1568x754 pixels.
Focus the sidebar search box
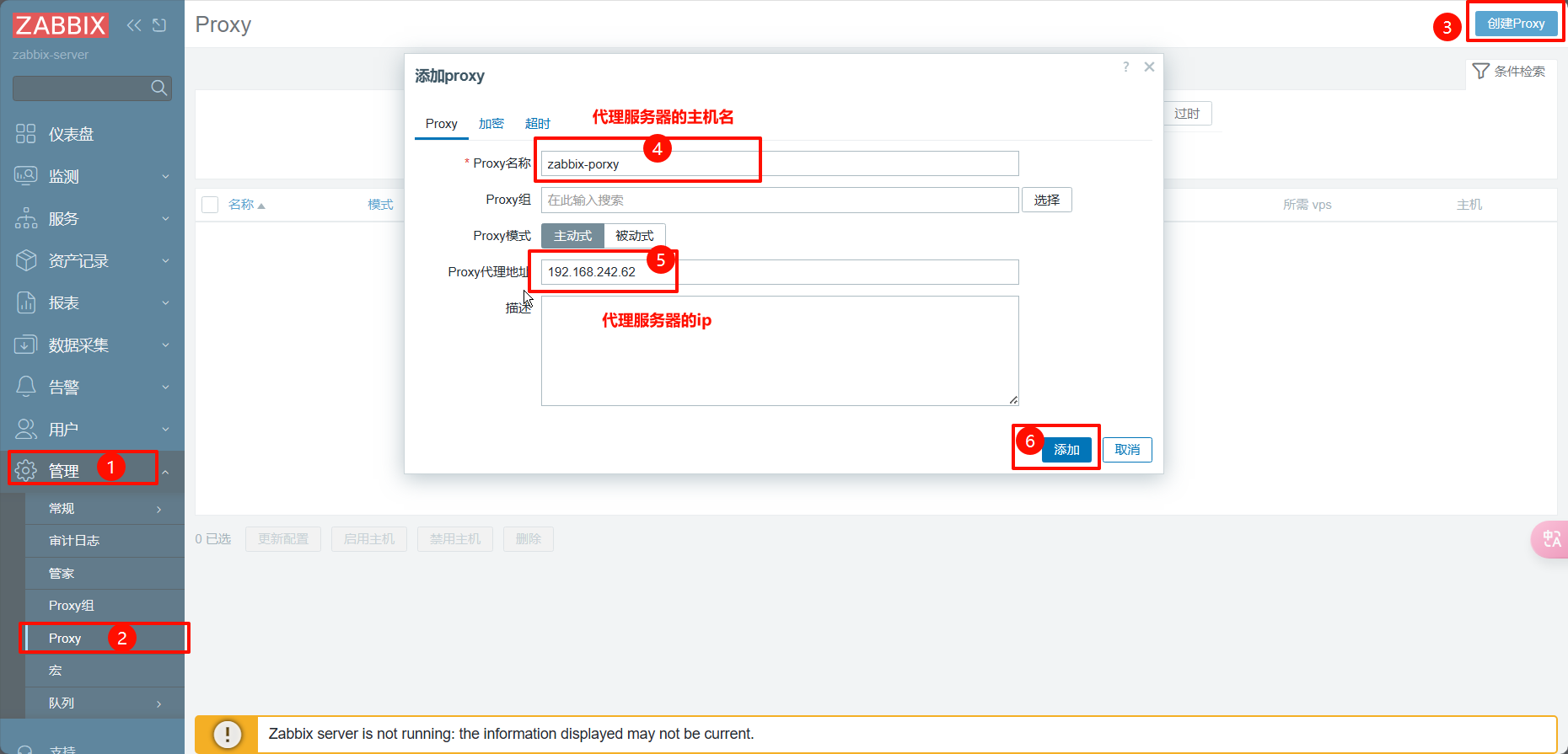(92, 88)
